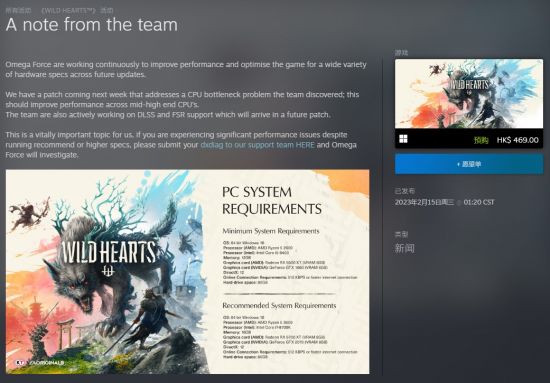Viewport: 550px width, 383px height.
Task: Select the 新闻 category tag
Action: pos(405,248)
